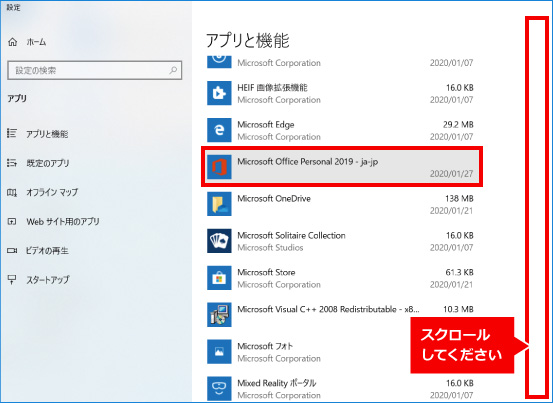Select HEIF 画像拡張機能 name text
Image resolution: width=553 pixels, height=403 pixels.
272,87
